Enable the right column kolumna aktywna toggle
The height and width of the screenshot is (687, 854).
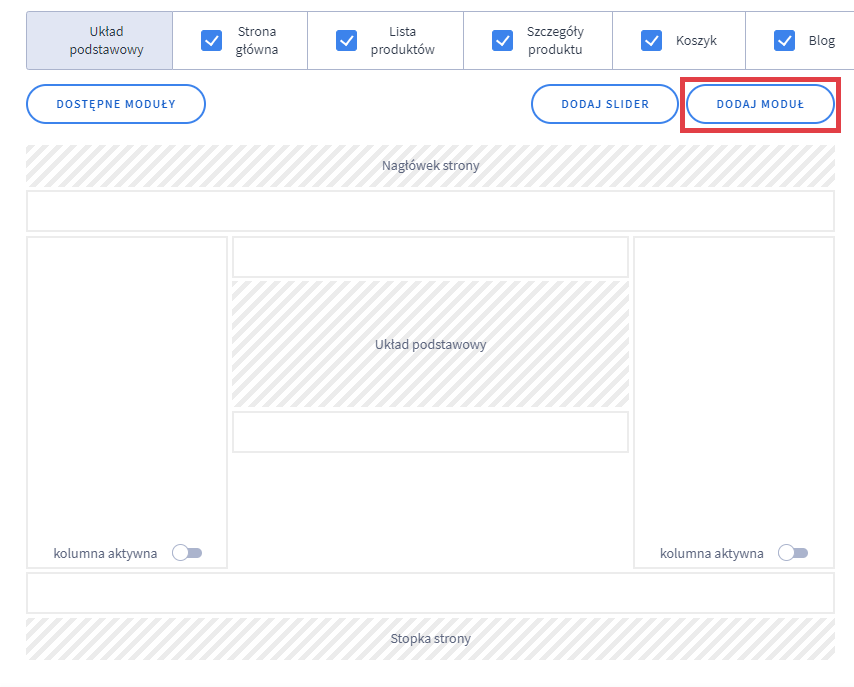pyautogui.click(x=793, y=553)
